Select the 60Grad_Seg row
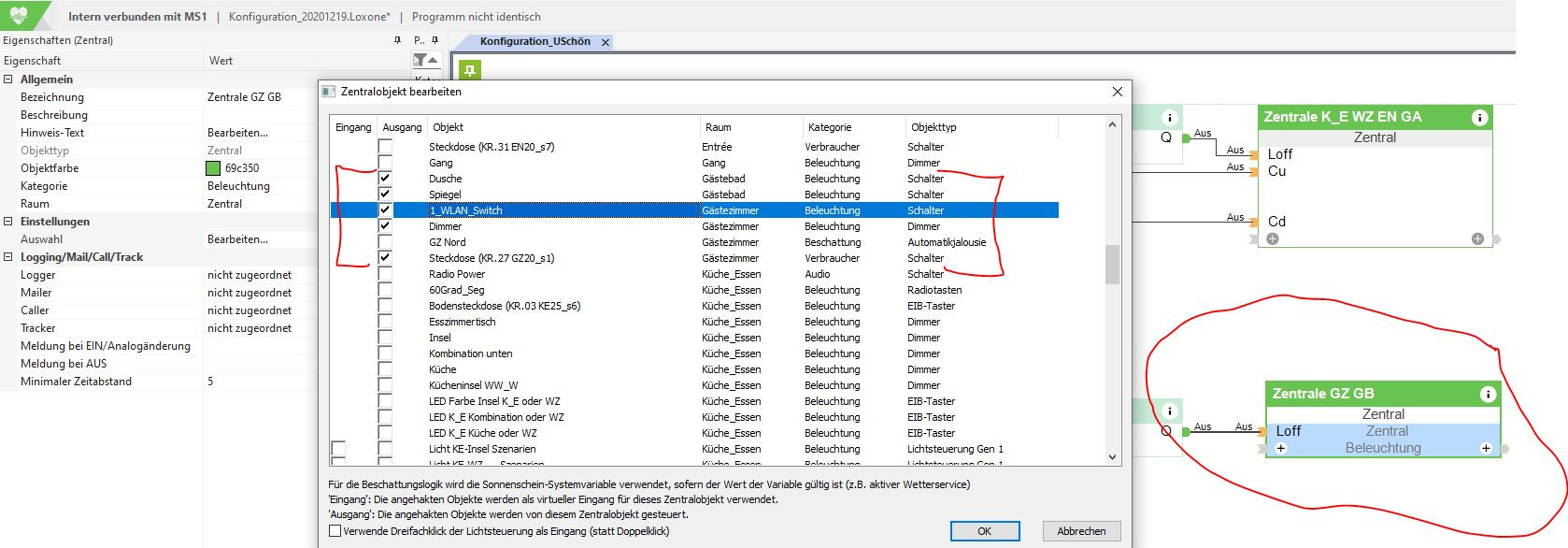The height and width of the screenshot is (548, 1568). point(694,290)
